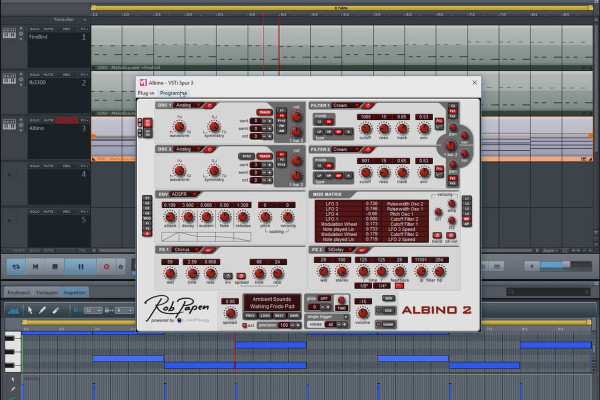Click the NEXT preset button

(279, 316)
